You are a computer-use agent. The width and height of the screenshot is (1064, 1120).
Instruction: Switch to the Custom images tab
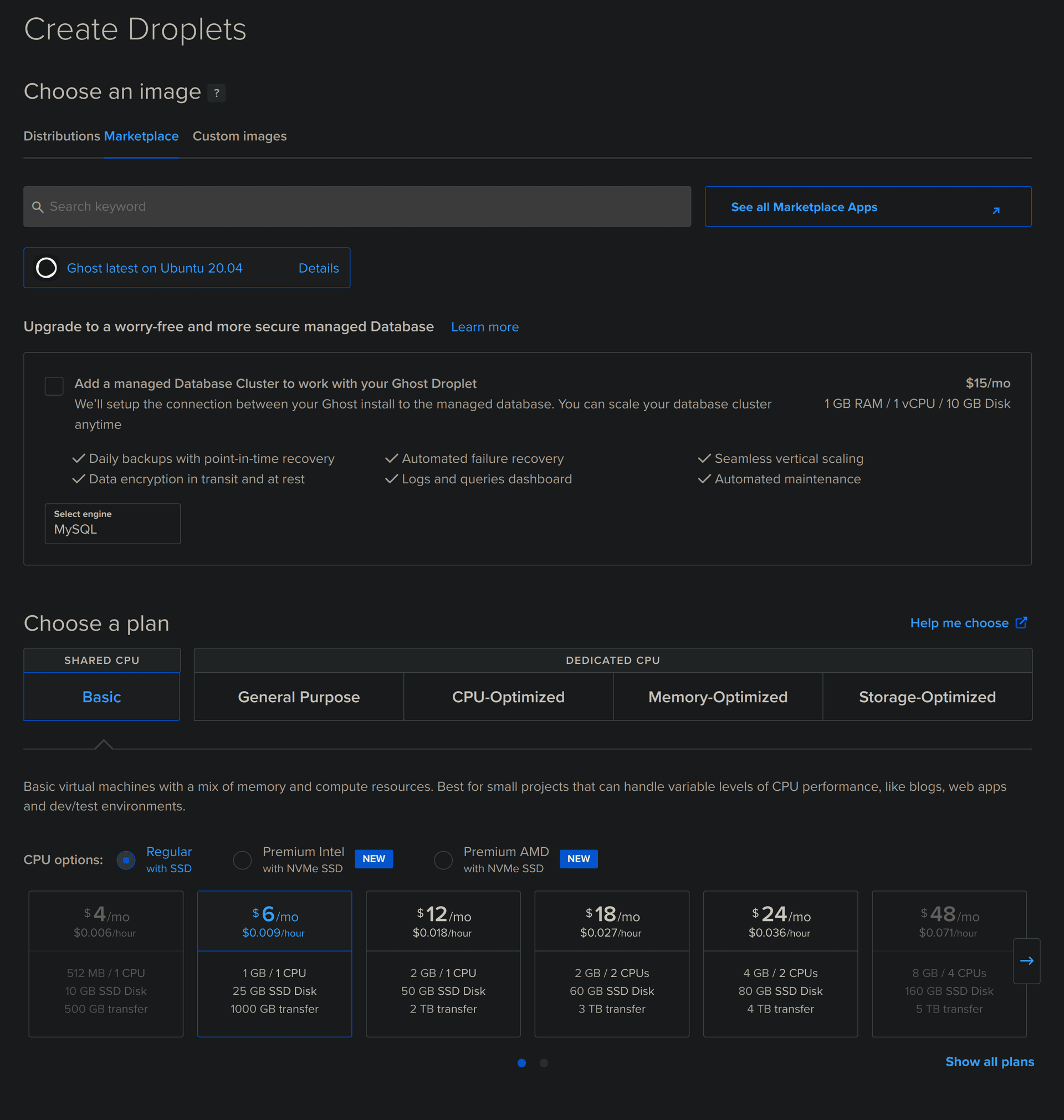coord(239,136)
